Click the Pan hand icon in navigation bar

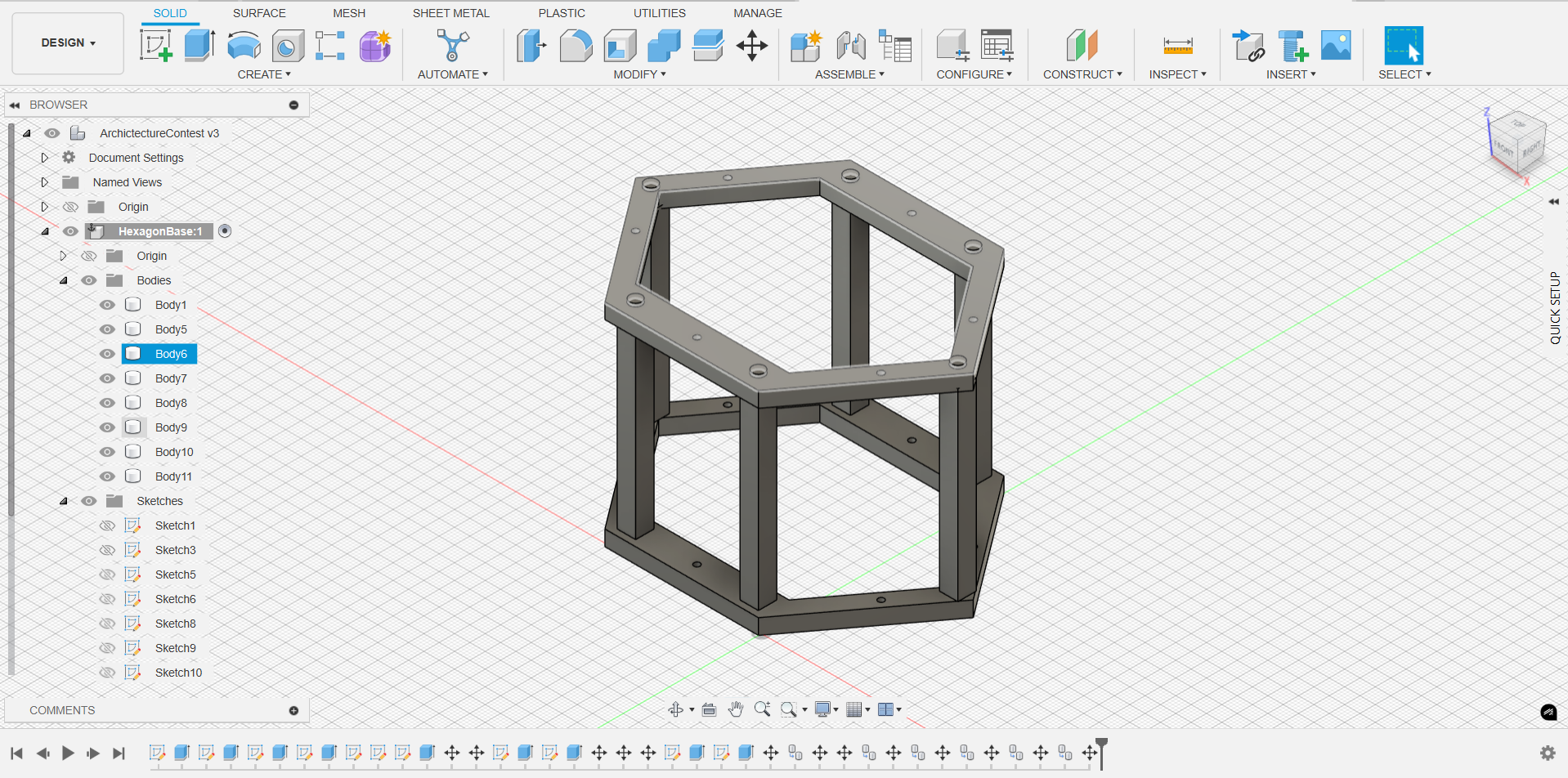[736, 709]
